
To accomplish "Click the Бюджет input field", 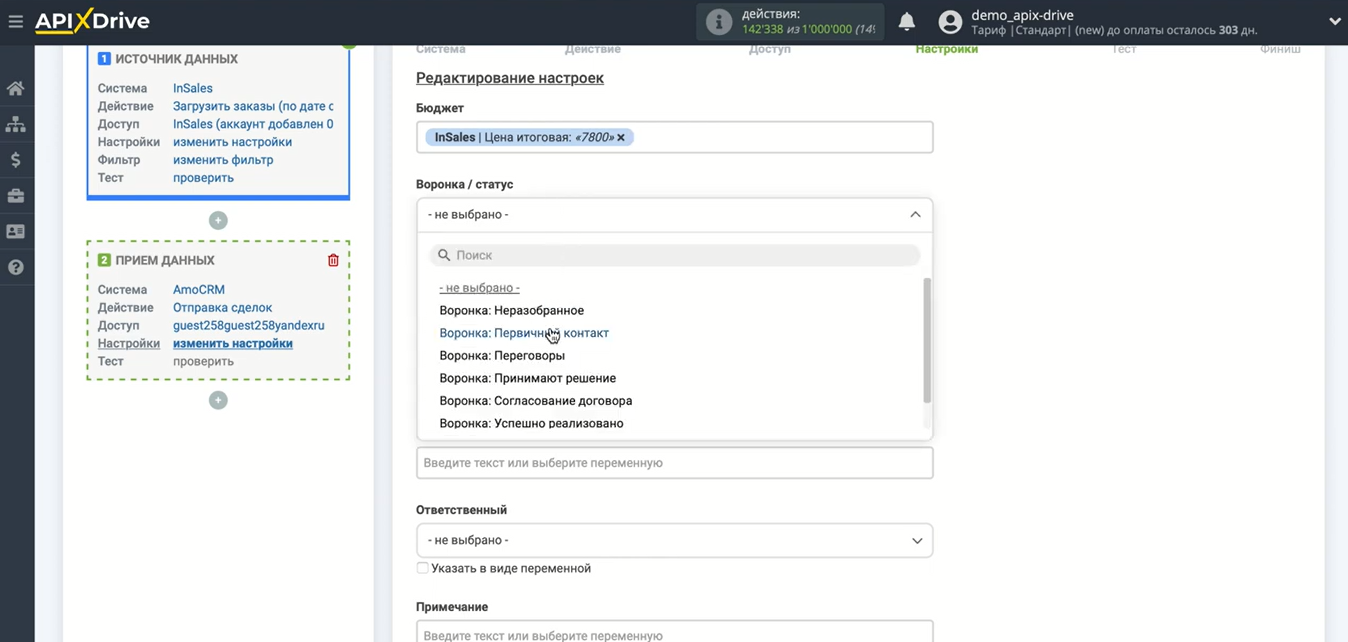I will (x=674, y=137).
